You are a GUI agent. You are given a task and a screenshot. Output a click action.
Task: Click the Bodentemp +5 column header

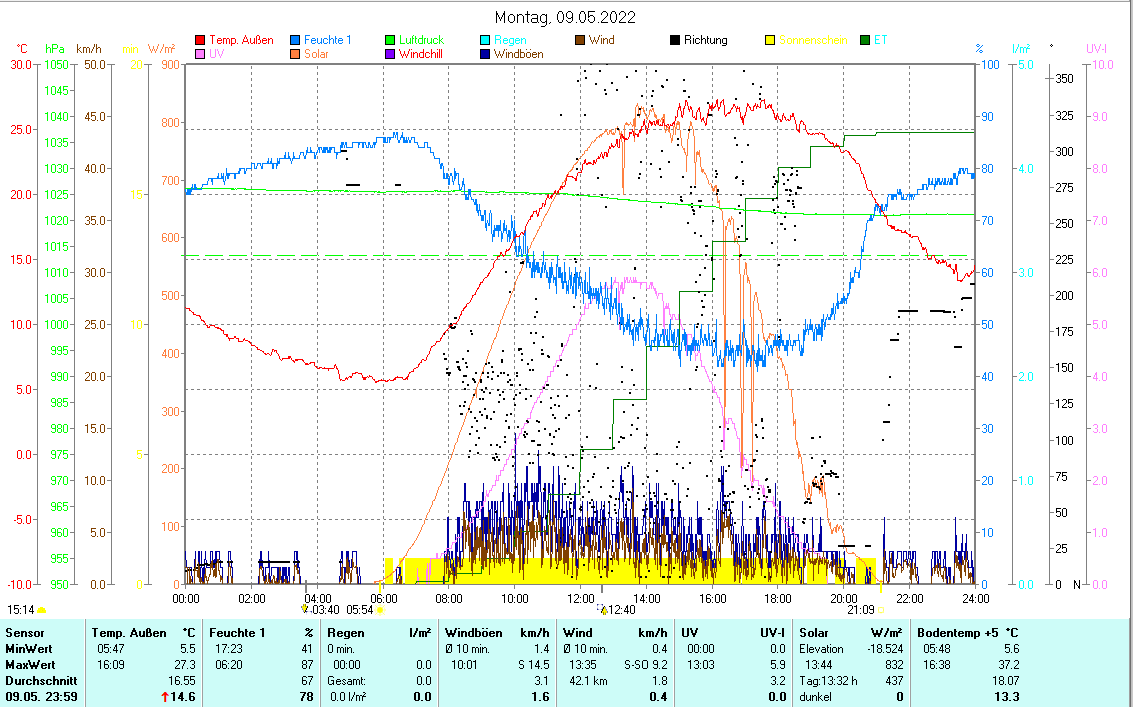point(968,633)
